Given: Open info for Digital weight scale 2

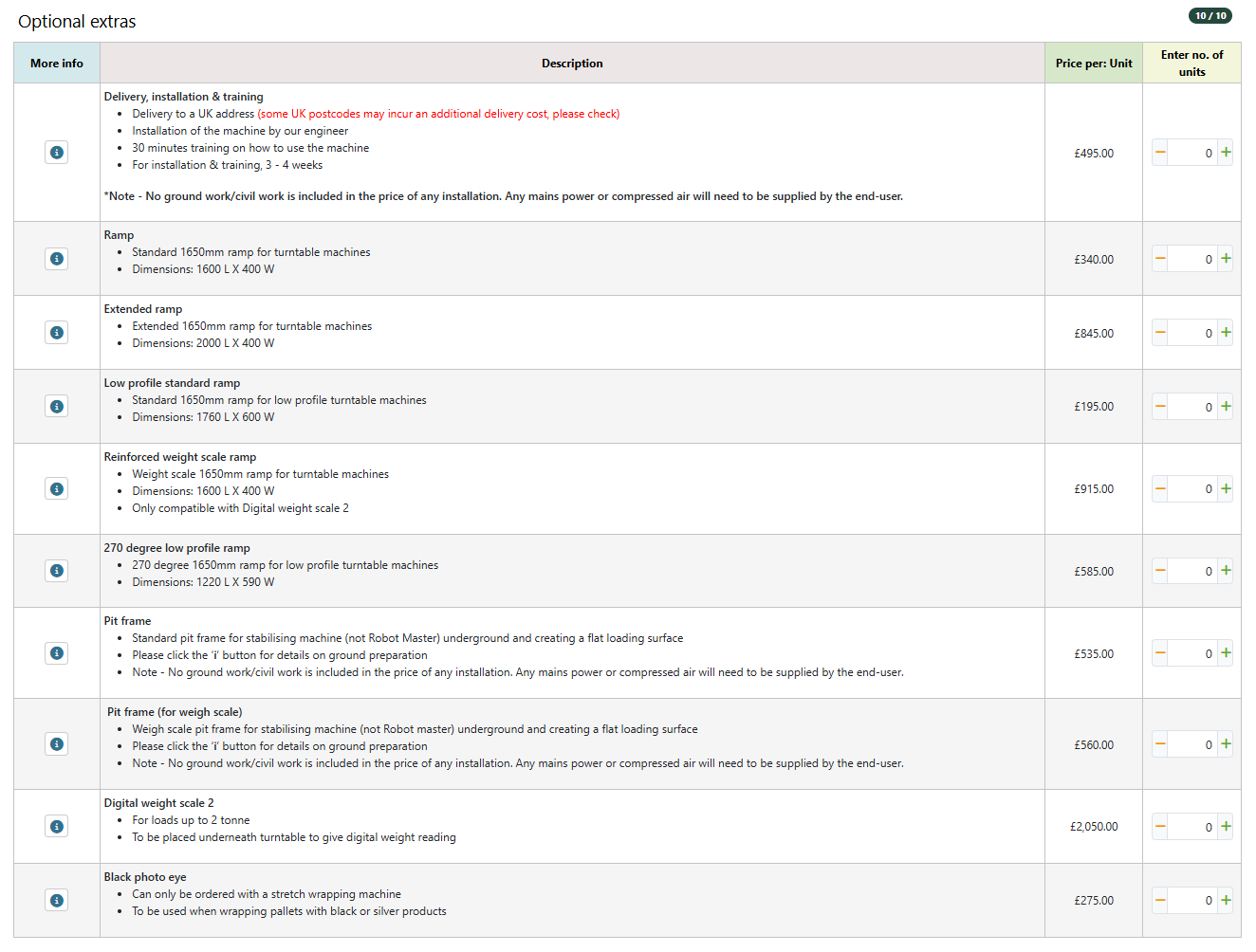Looking at the screenshot, I should pos(57,827).
